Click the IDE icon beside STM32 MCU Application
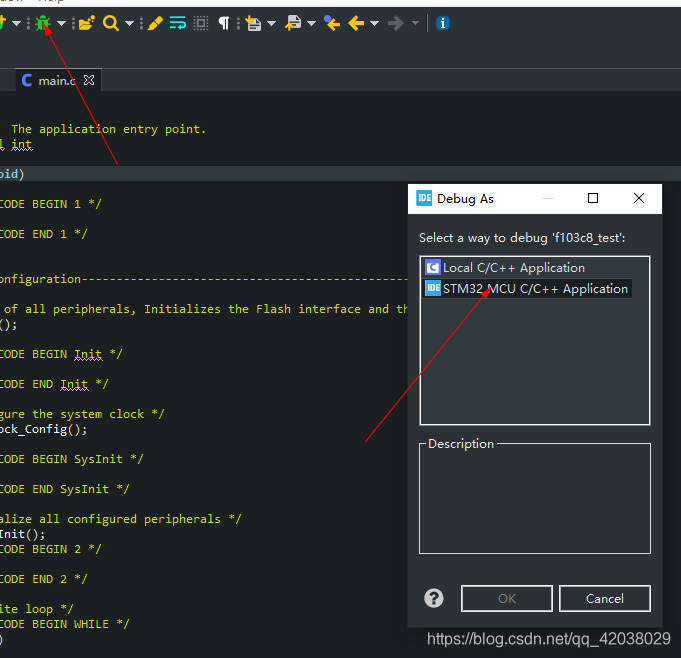 (433, 288)
